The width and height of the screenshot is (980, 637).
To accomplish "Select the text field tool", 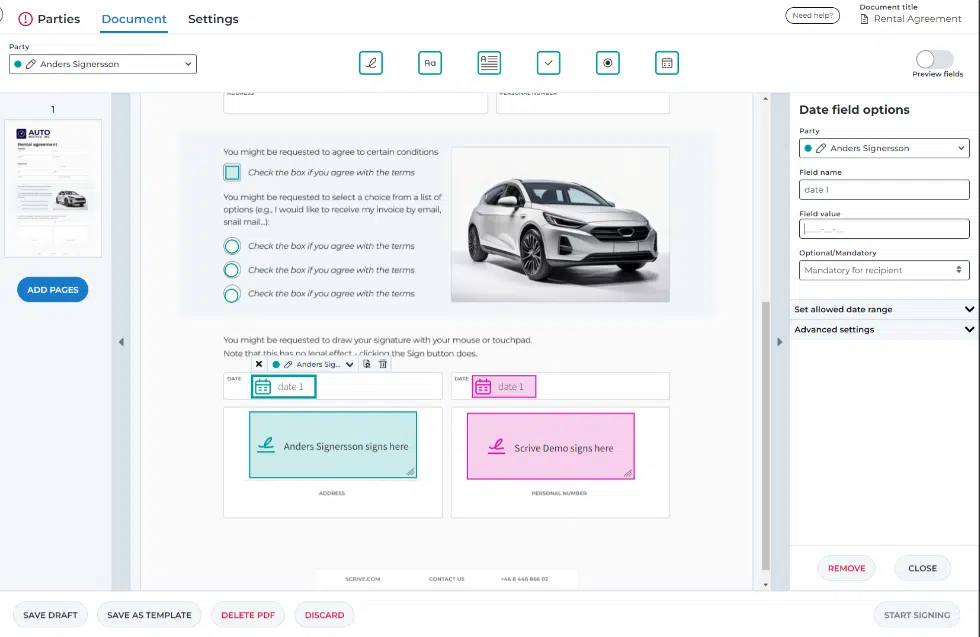I will tap(430, 63).
